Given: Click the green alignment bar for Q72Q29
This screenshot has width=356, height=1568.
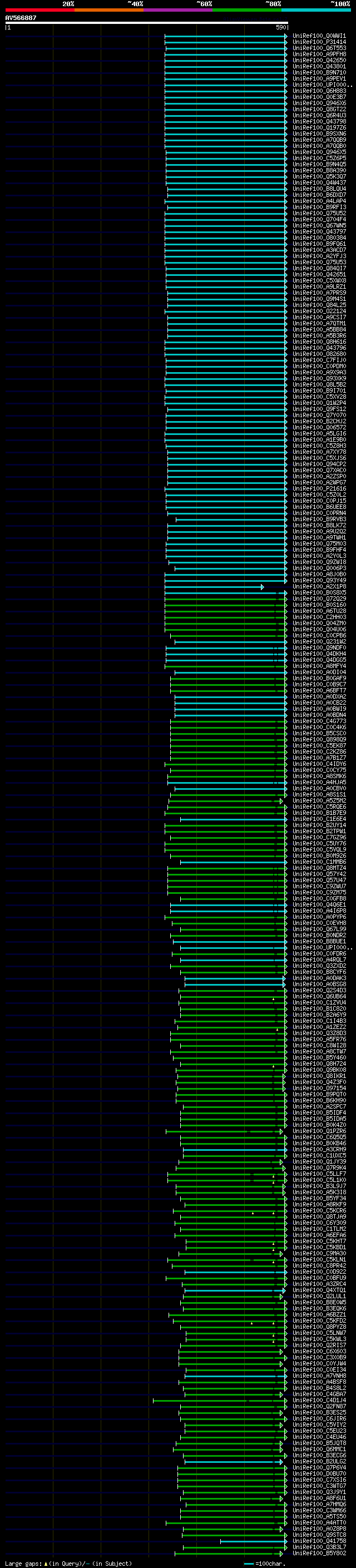Looking at the screenshot, I should 226,599.
